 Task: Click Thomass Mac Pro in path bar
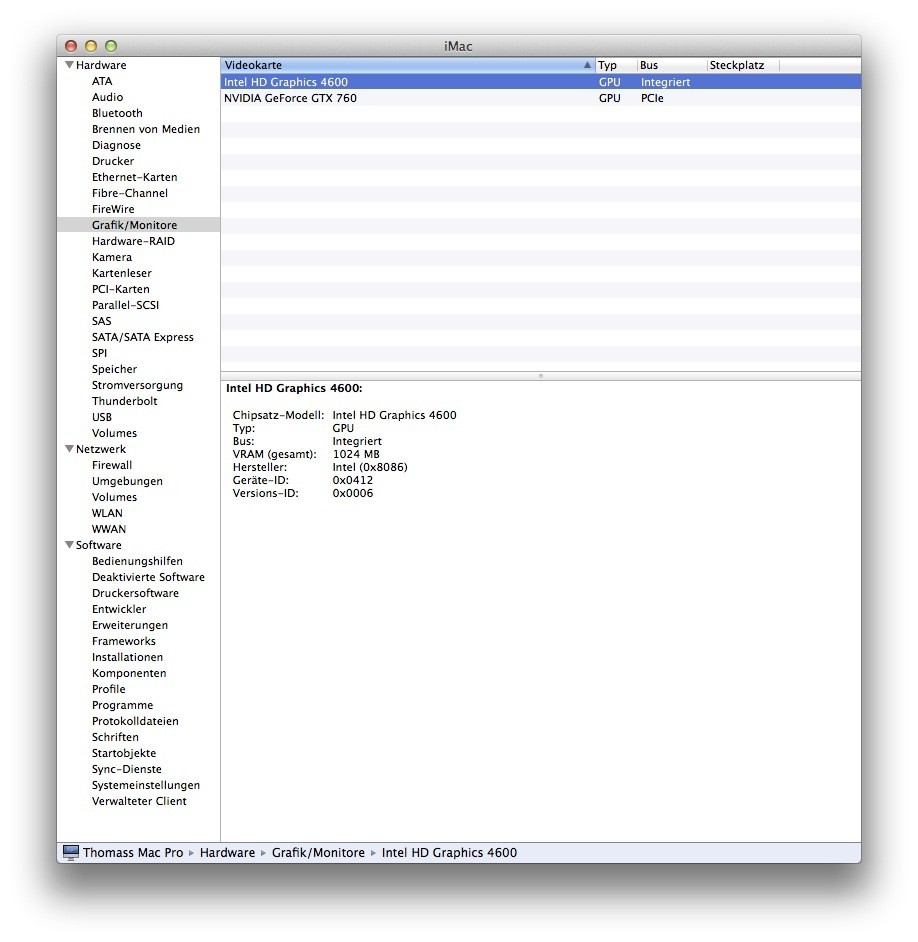click(133, 852)
